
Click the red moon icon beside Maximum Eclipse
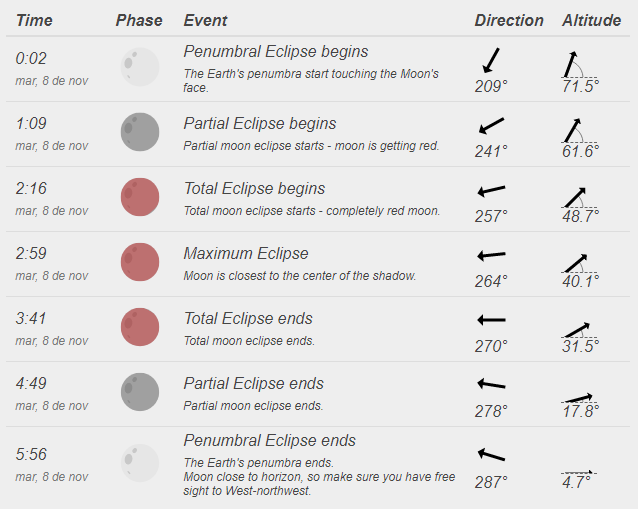tap(140, 262)
